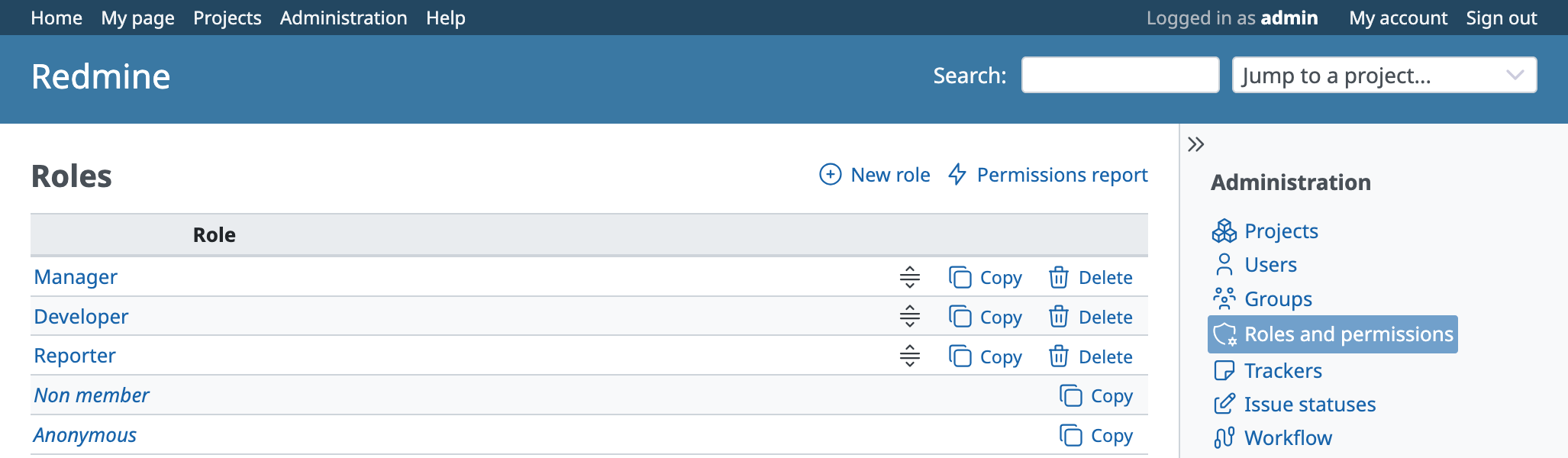Click Sign out link
Screen dimensions: 1568x458
point(1501,18)
